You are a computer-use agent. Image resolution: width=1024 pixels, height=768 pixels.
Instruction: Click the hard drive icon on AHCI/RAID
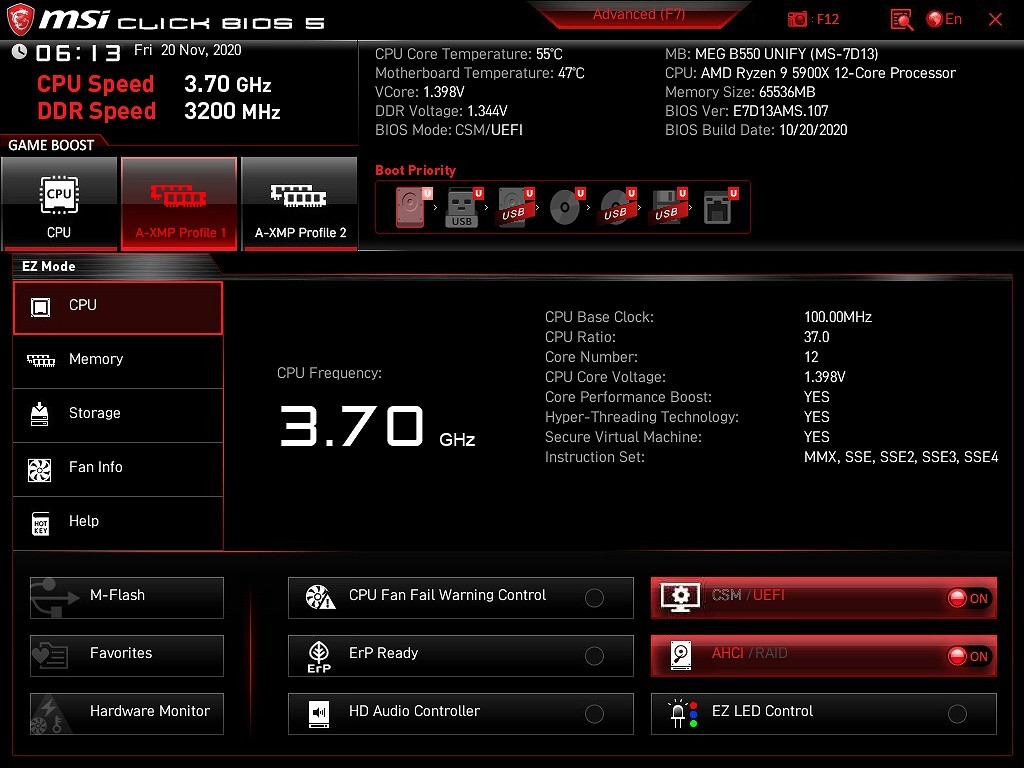pyautogui.click(x=680, y=656)
